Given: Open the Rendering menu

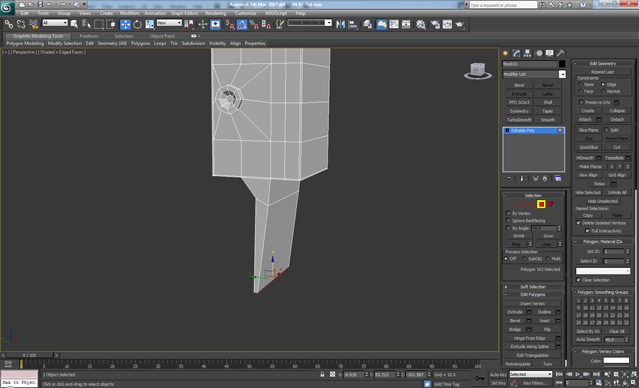Looking at the screenshot, I should (x=216, y=13).
